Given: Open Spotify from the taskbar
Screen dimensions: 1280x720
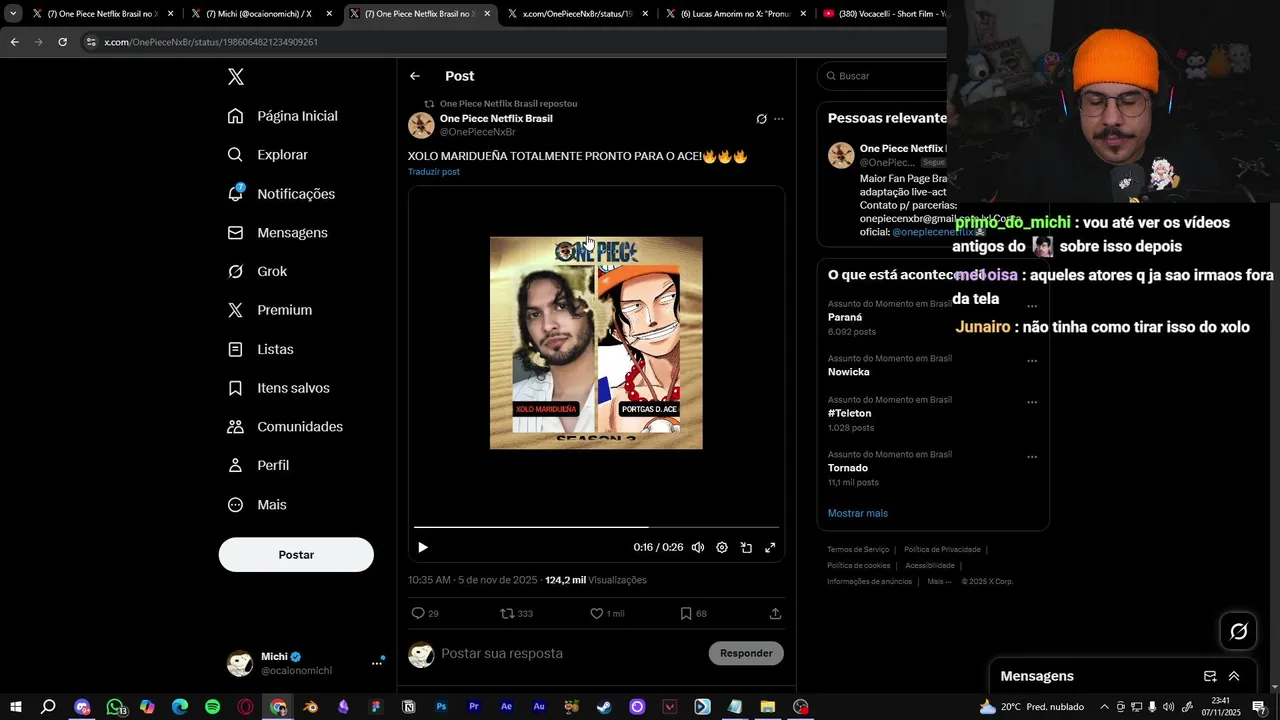Looking at the screenshot, I should pyautogui.click(x=212, y=707).
